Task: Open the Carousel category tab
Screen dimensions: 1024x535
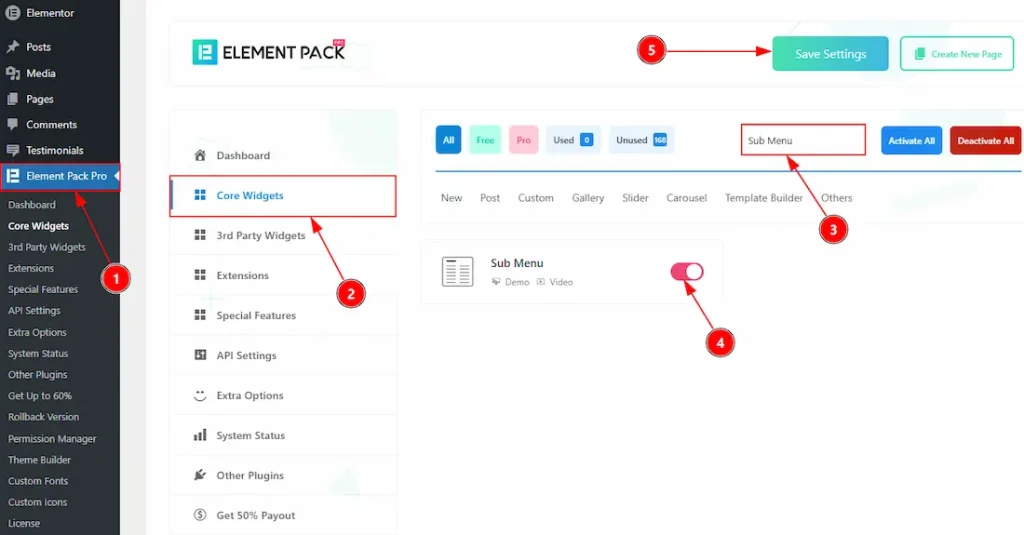Action: pos(686,198)
